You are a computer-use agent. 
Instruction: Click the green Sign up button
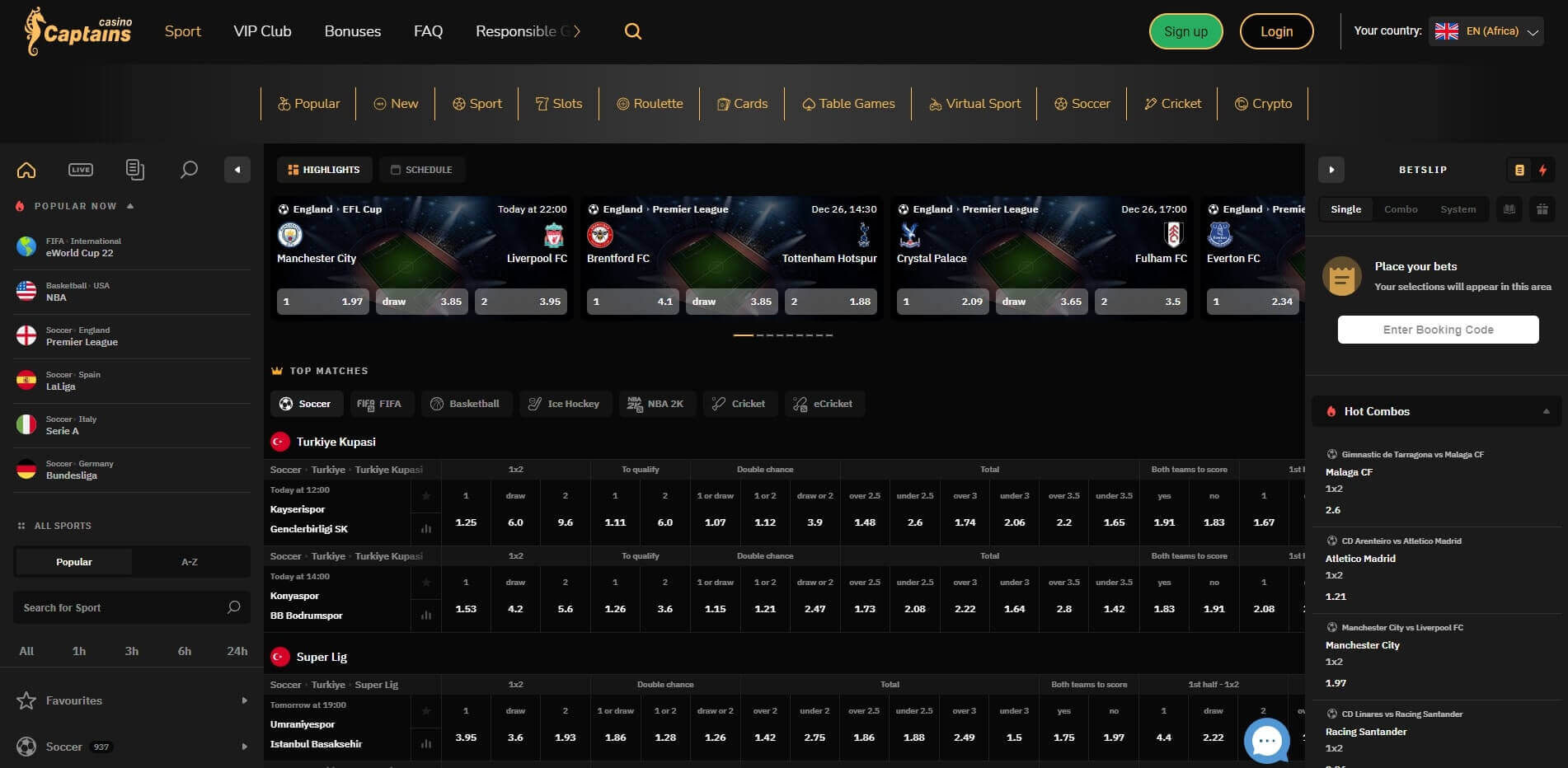pos(1185,31)
